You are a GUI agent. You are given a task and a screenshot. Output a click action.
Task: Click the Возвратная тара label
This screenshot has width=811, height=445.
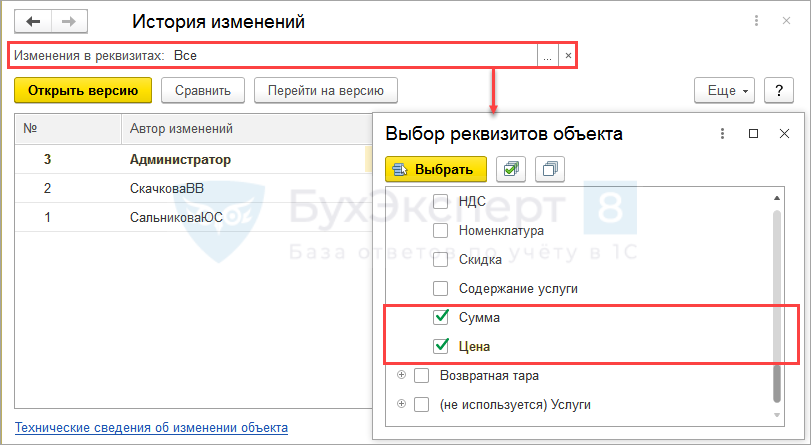click(489, 375)
